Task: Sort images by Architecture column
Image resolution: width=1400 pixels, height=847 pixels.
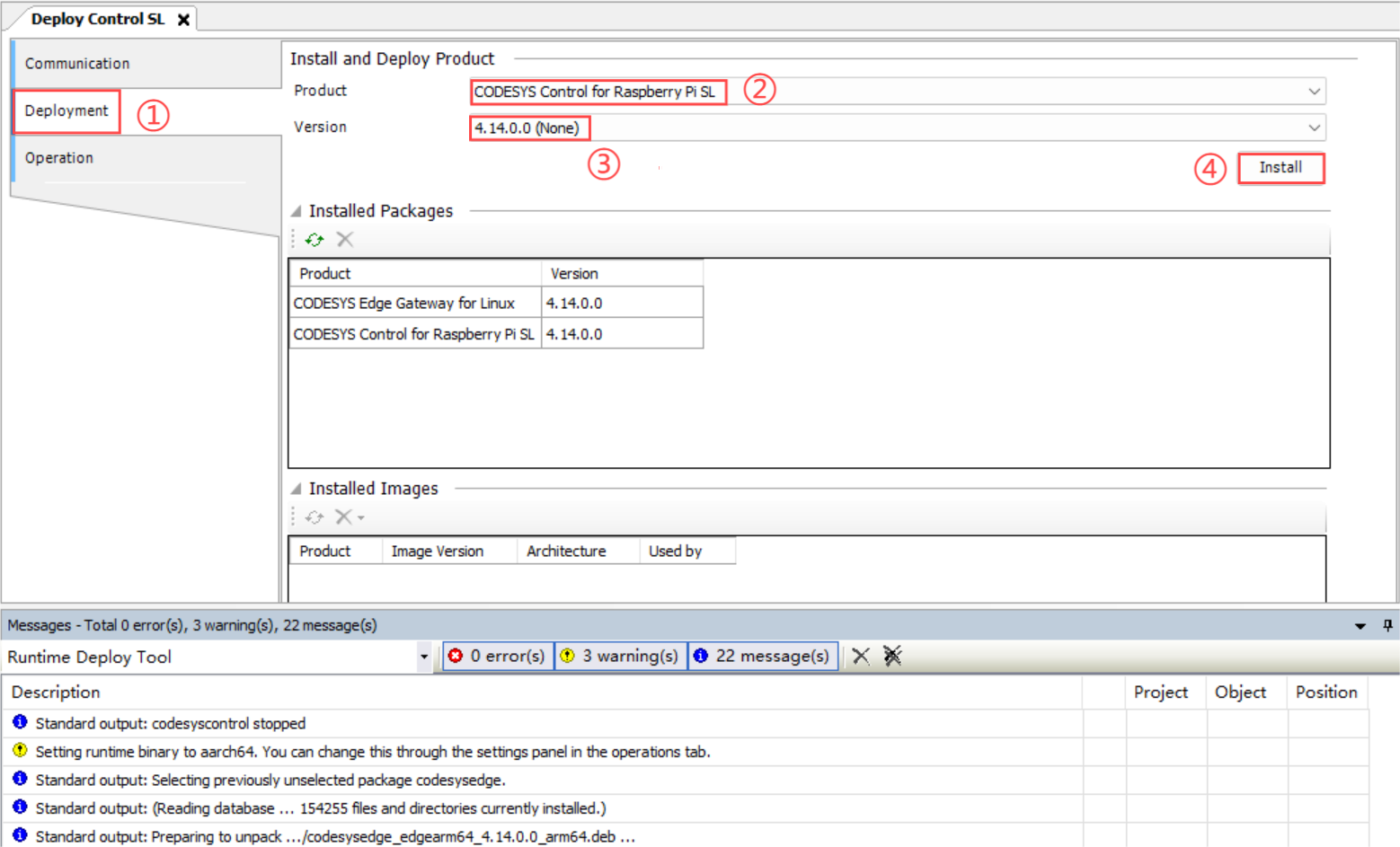Action: [x=578, y=551]
